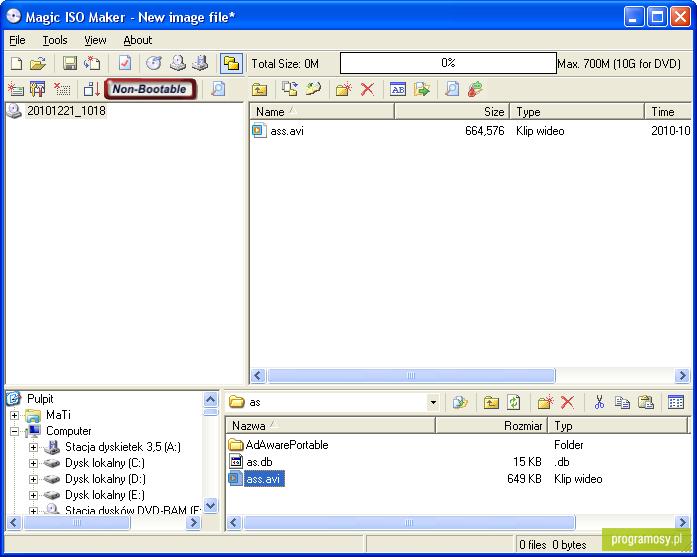
Task: Sort explorer list by Rozmiar column
Action: (x=491, y=426)
